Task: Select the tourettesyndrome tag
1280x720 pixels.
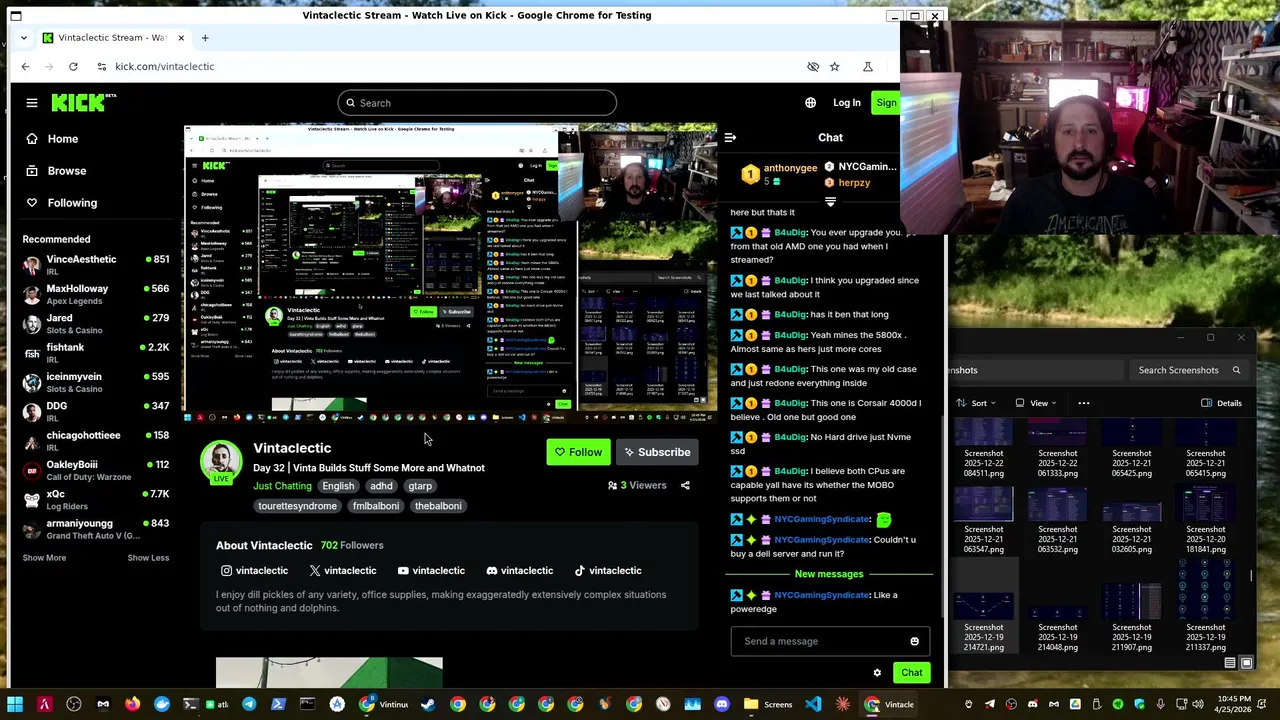Action: click(x=297, y=506)
